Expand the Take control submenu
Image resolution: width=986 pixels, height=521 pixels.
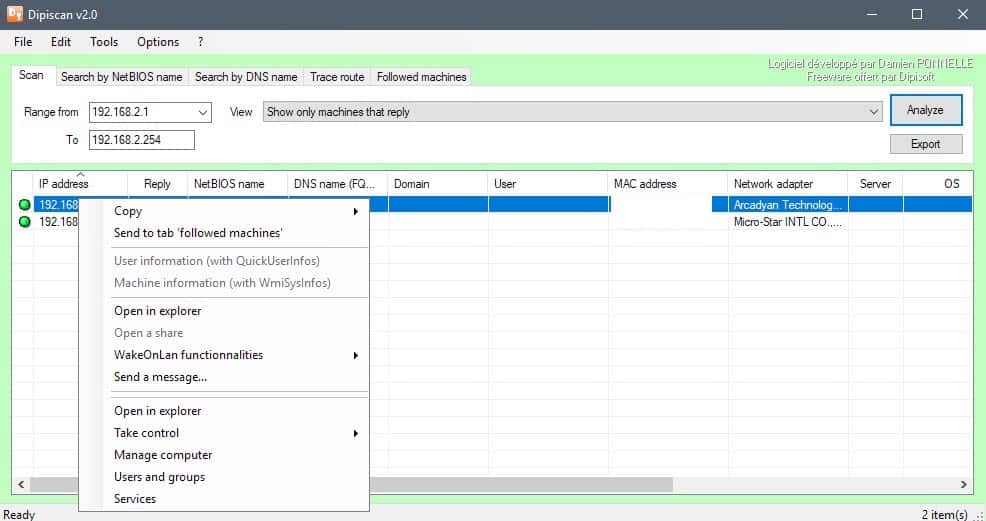(355, 433)
